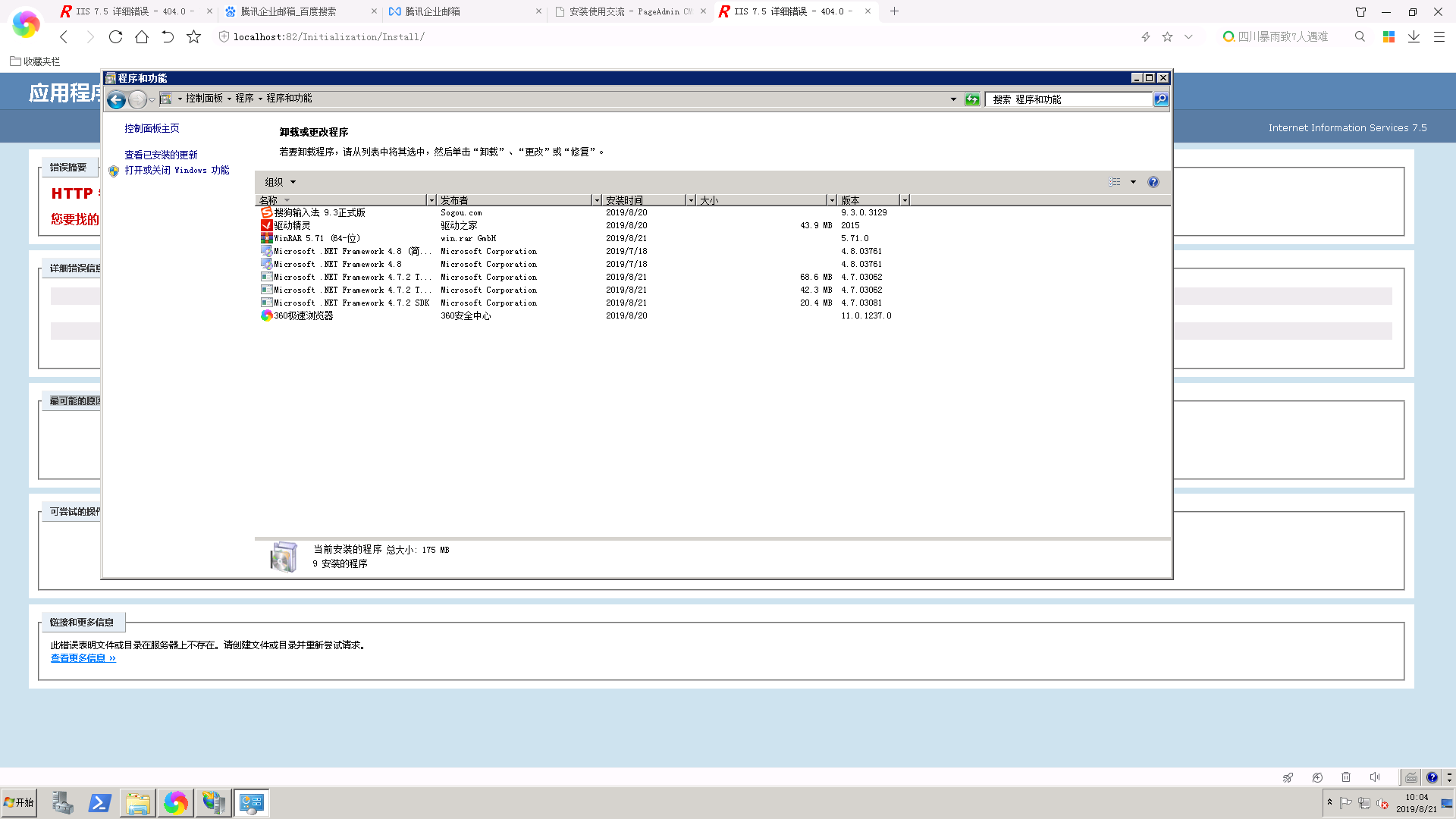This screenshot has width=1456, height=819.
Task: Click the trash icon in browser status bar
Action: 1346,777
